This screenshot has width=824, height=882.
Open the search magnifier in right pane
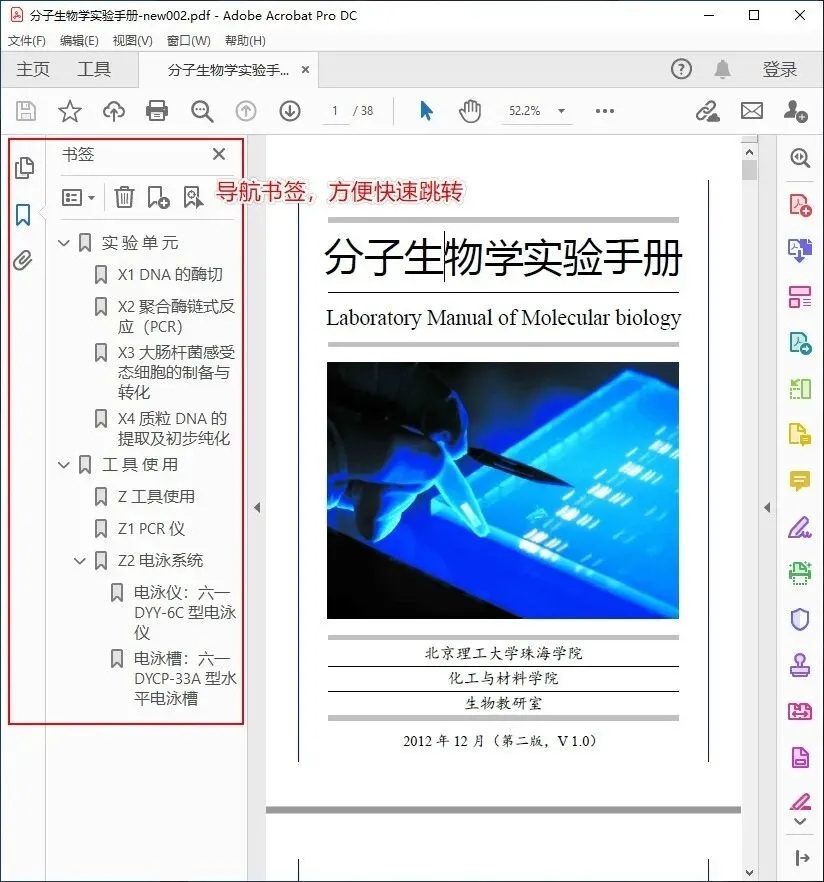pyautogui.click(x=800, y=158)
